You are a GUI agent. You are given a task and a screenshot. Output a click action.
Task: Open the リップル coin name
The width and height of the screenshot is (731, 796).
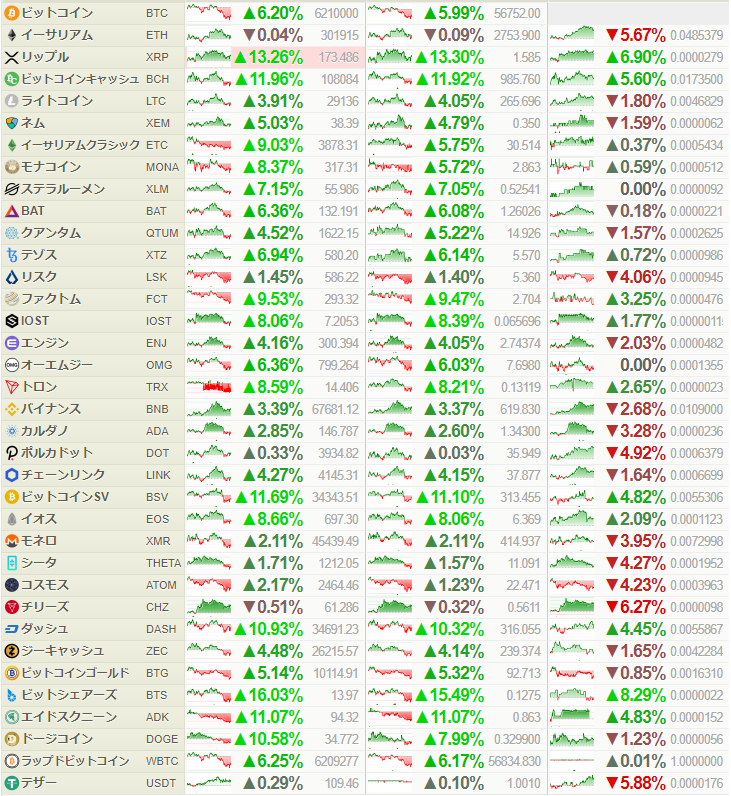45,57
